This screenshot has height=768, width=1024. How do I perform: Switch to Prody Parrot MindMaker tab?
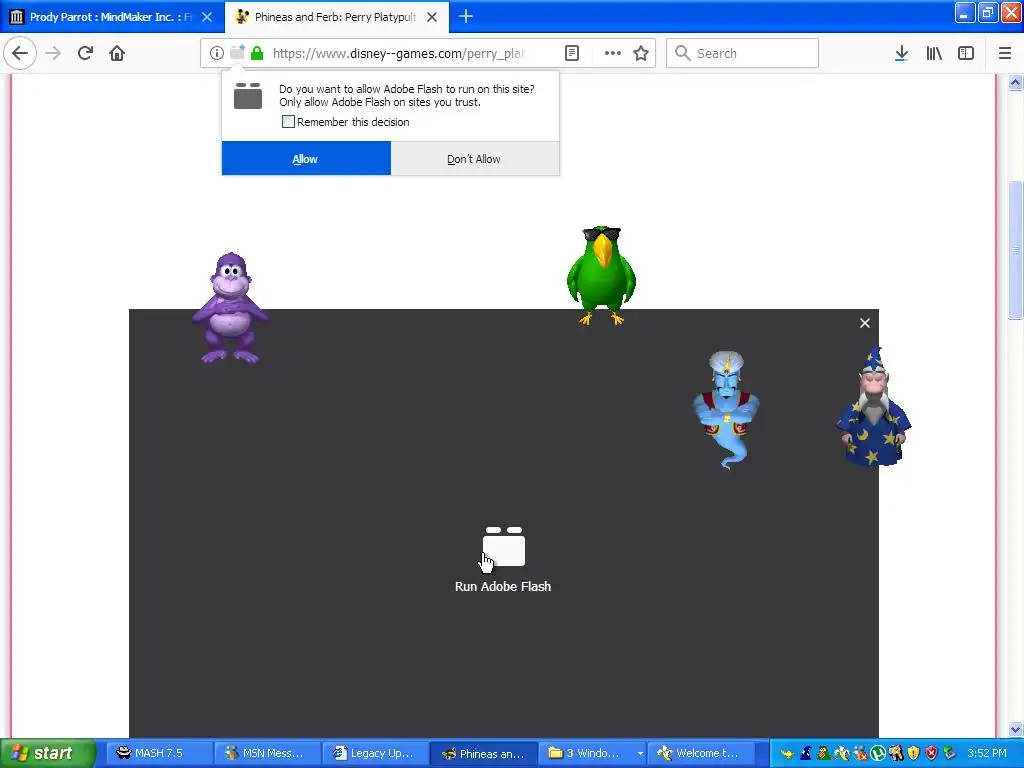[111, 17]
